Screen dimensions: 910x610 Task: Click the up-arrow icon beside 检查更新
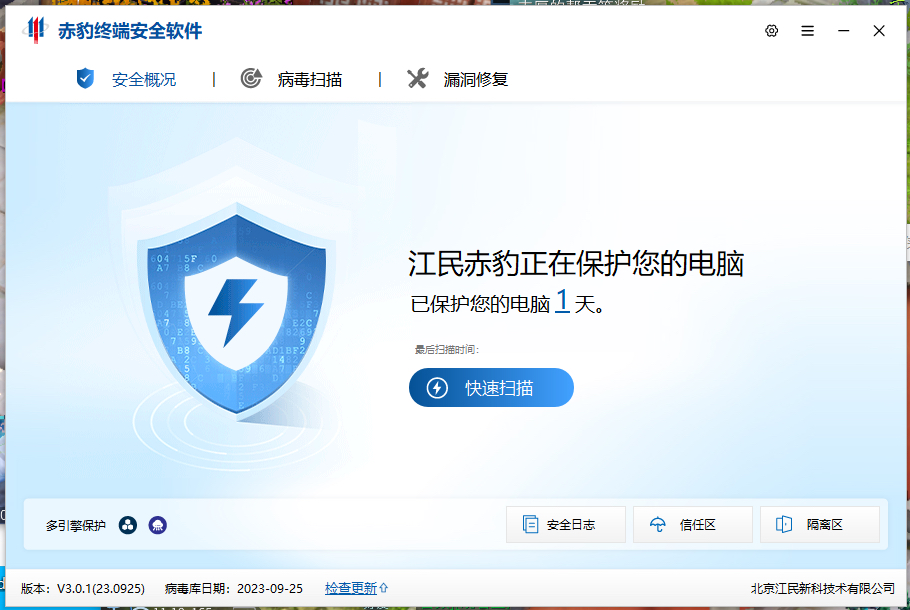click(x=384, y=589)
